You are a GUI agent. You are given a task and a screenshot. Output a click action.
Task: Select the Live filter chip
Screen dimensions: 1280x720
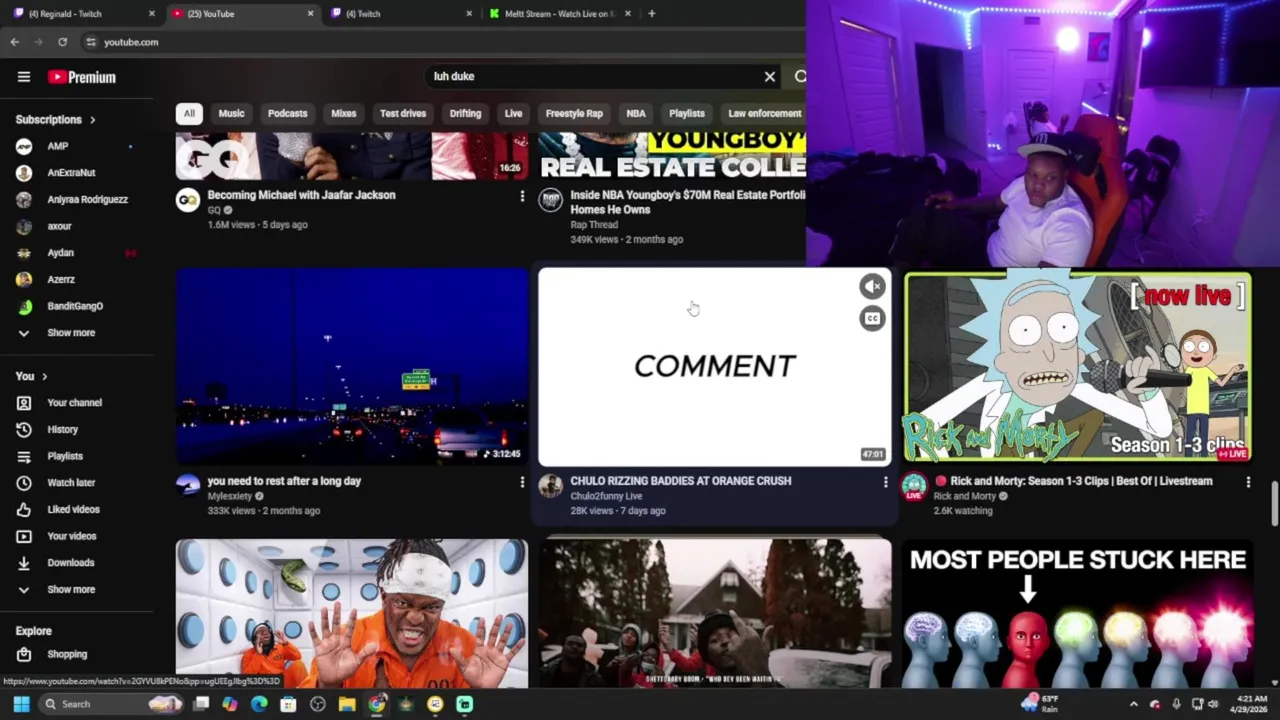[513, 113]
